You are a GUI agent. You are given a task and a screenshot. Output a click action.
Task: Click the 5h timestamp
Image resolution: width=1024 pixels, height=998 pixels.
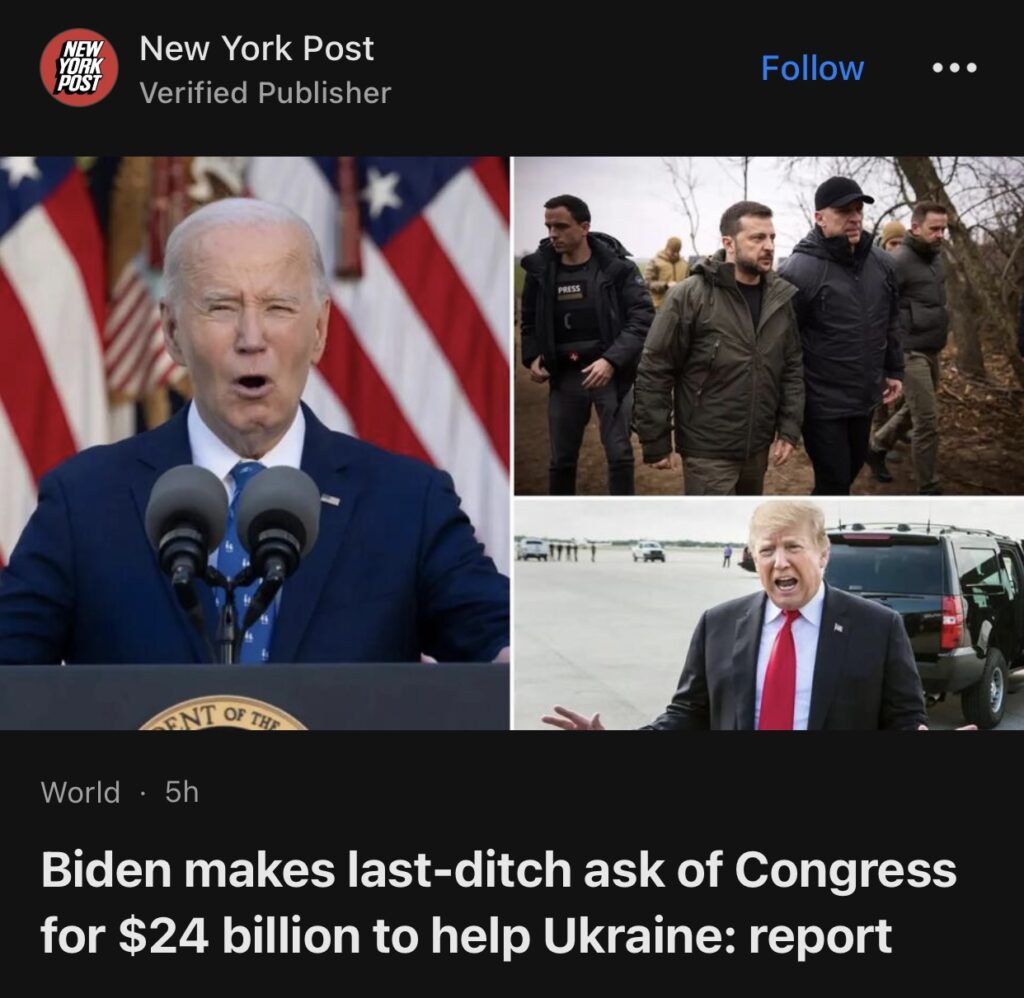(182, 792)
